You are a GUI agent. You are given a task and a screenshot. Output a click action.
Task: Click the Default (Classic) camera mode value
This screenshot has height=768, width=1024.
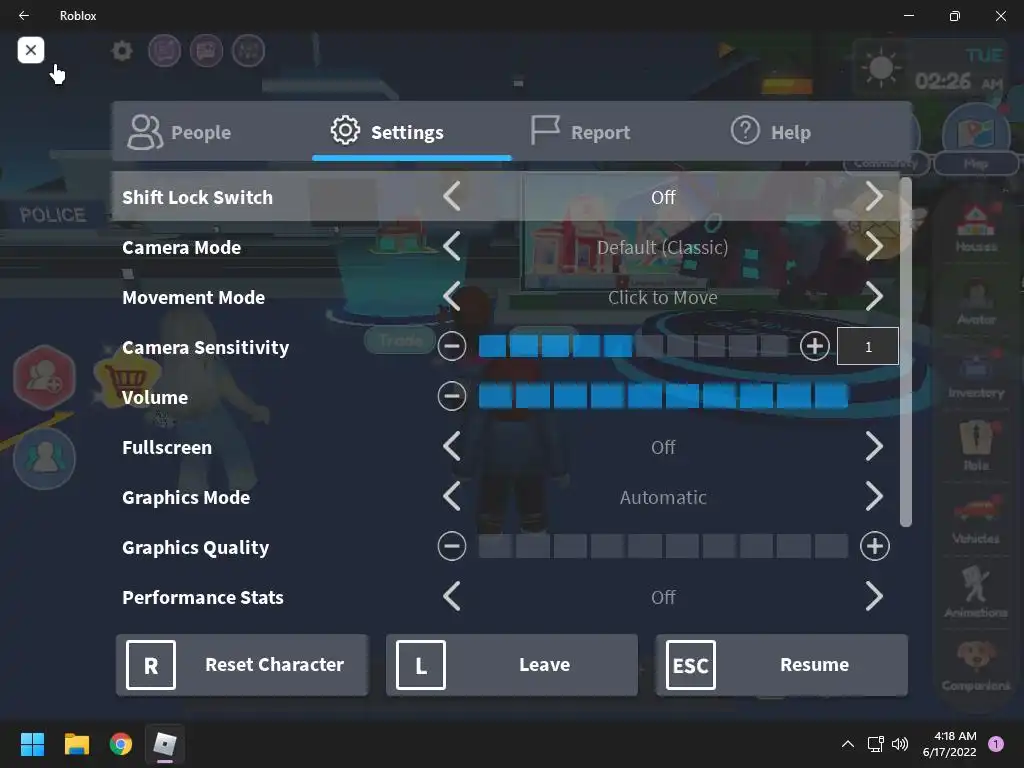(x=662, y=248)
